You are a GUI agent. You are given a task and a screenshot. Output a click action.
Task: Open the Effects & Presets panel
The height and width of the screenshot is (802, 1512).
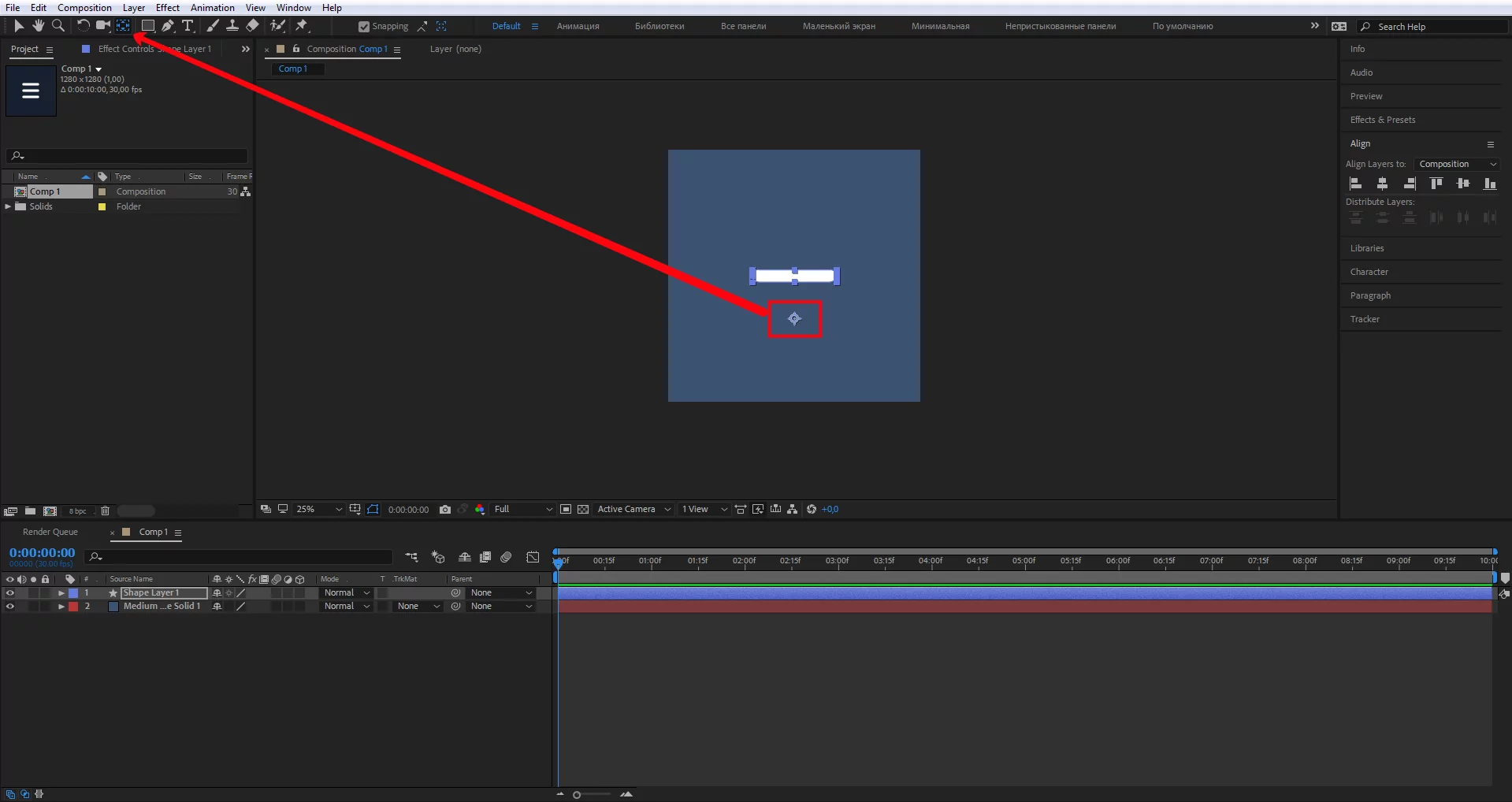(x=1382, y=120)
